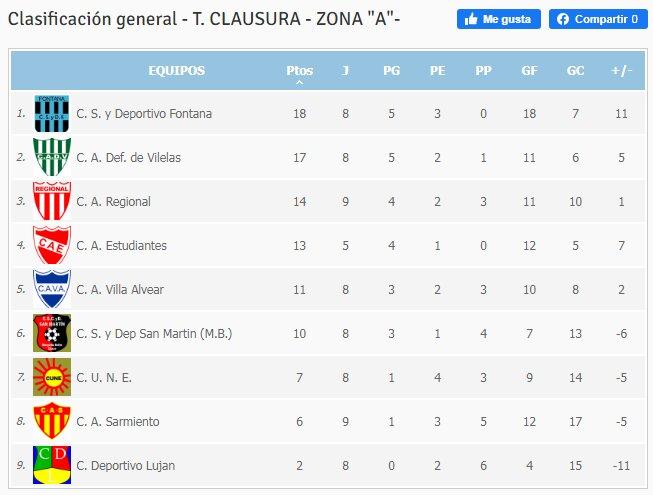Viewport: 653px width, 495px height.
Task: Open C. S. y Dep San Martin (M.B.) name
Action: click(154, 334)
